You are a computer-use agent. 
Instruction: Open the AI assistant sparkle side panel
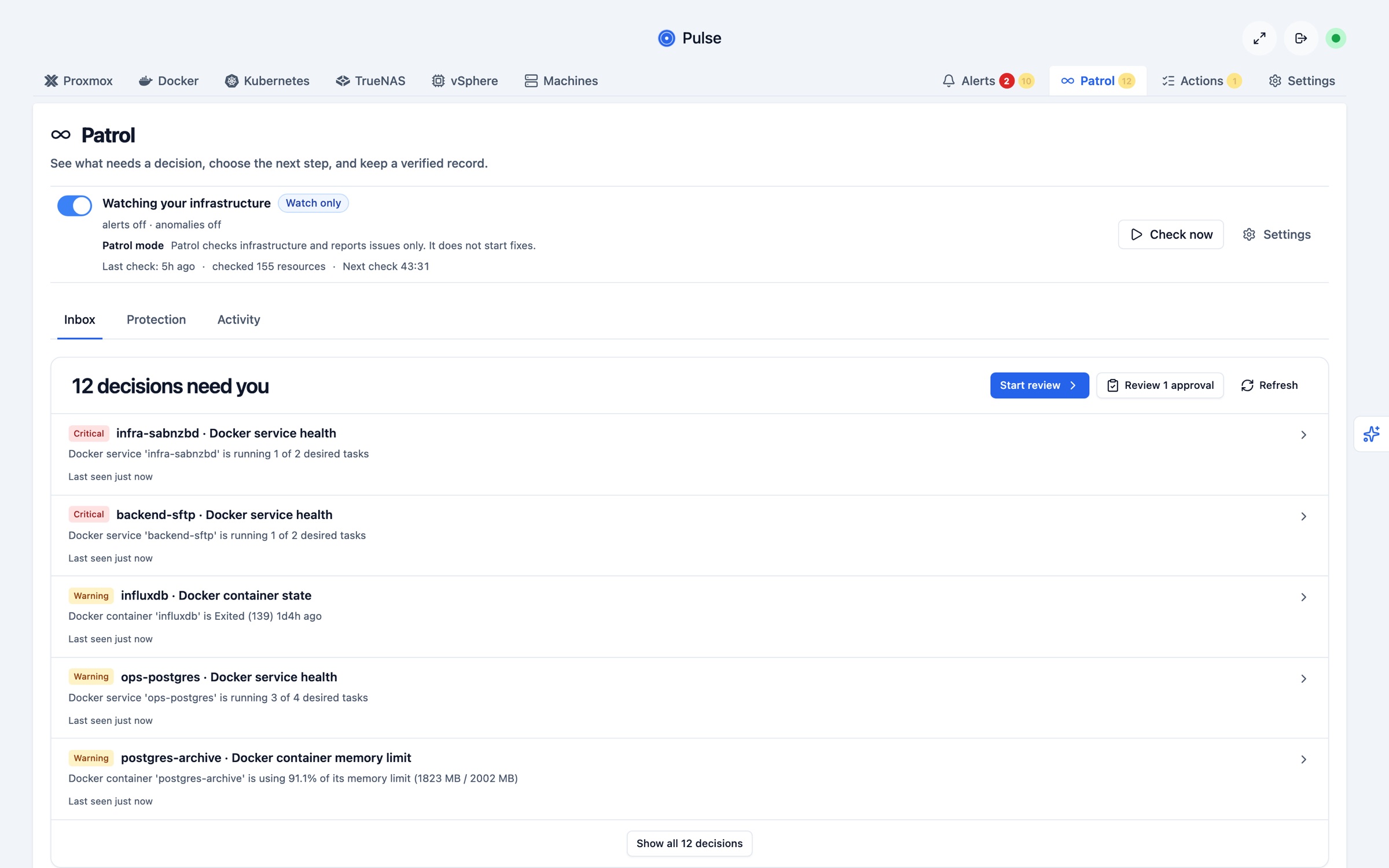(1371, 434)
